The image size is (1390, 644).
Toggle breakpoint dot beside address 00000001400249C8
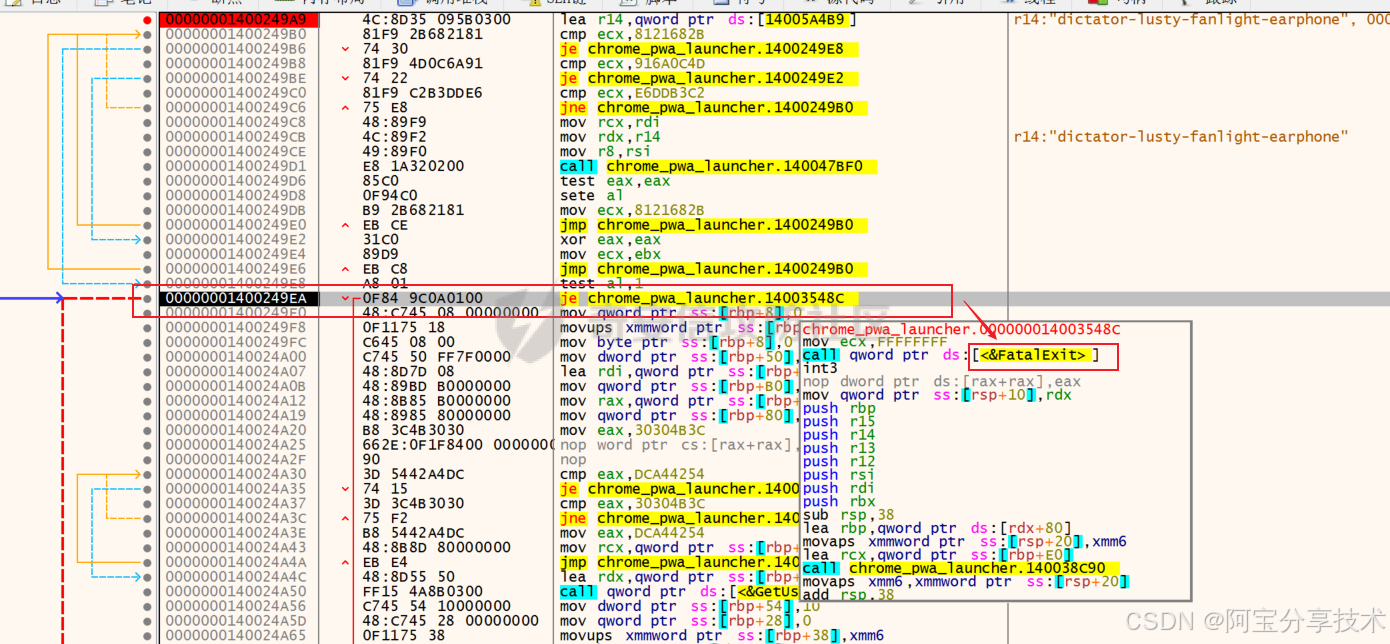point(148,122)
